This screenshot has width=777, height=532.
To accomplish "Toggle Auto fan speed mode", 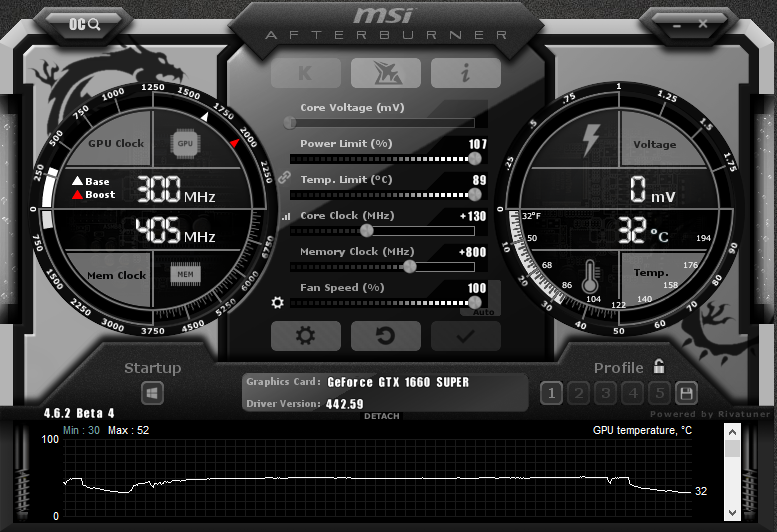I will pyautogui.click(x=483, y=311).
